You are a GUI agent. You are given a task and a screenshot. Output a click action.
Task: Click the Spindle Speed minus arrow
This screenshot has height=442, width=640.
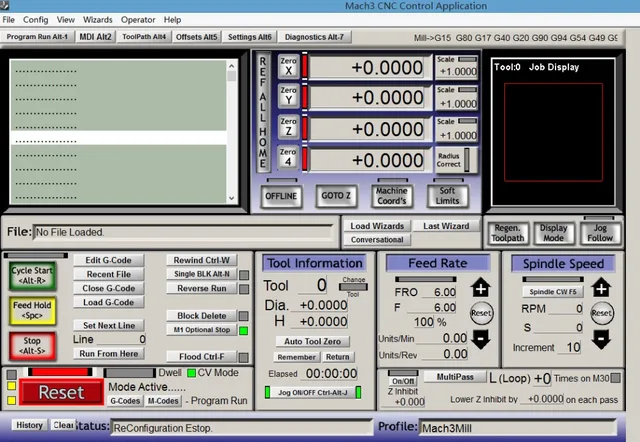(x=601, y=340)
